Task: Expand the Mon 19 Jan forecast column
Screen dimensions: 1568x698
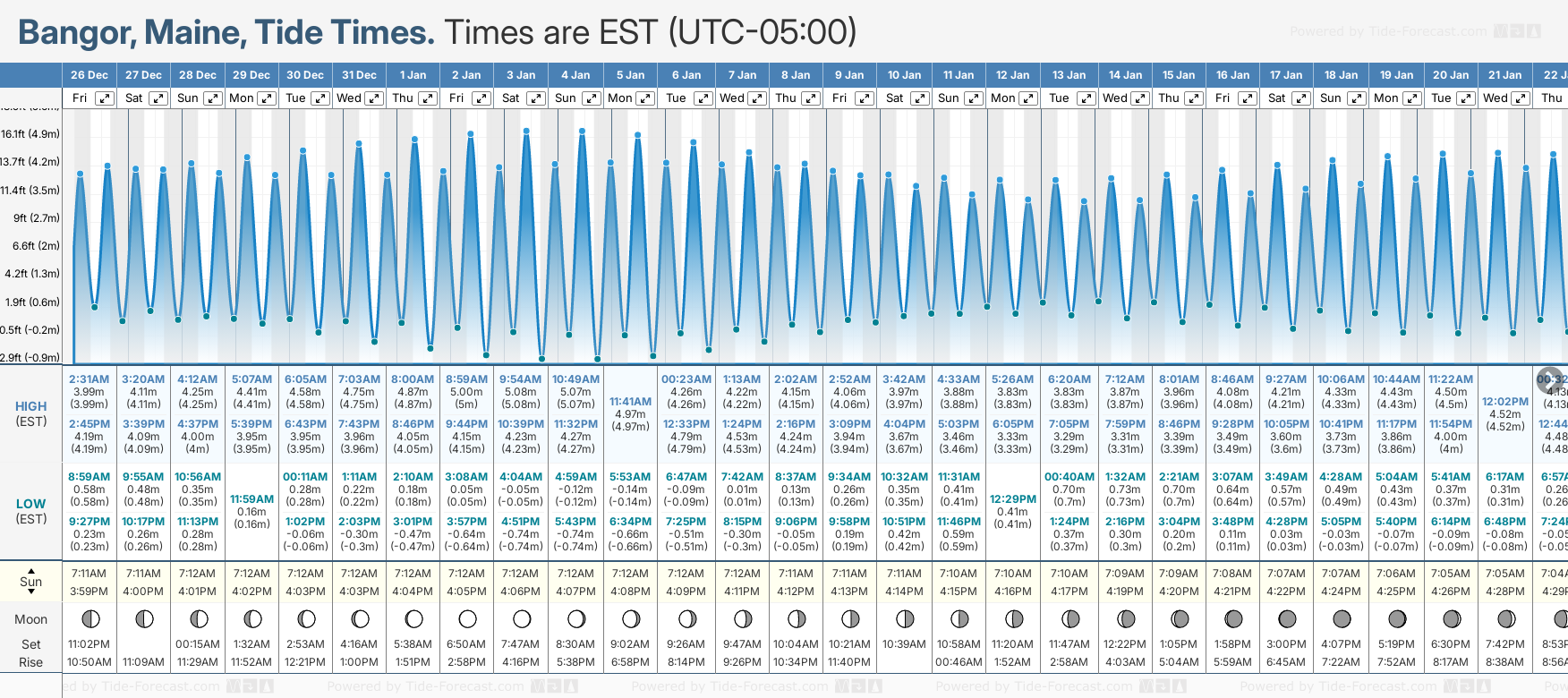Action: coord(1411,98)
